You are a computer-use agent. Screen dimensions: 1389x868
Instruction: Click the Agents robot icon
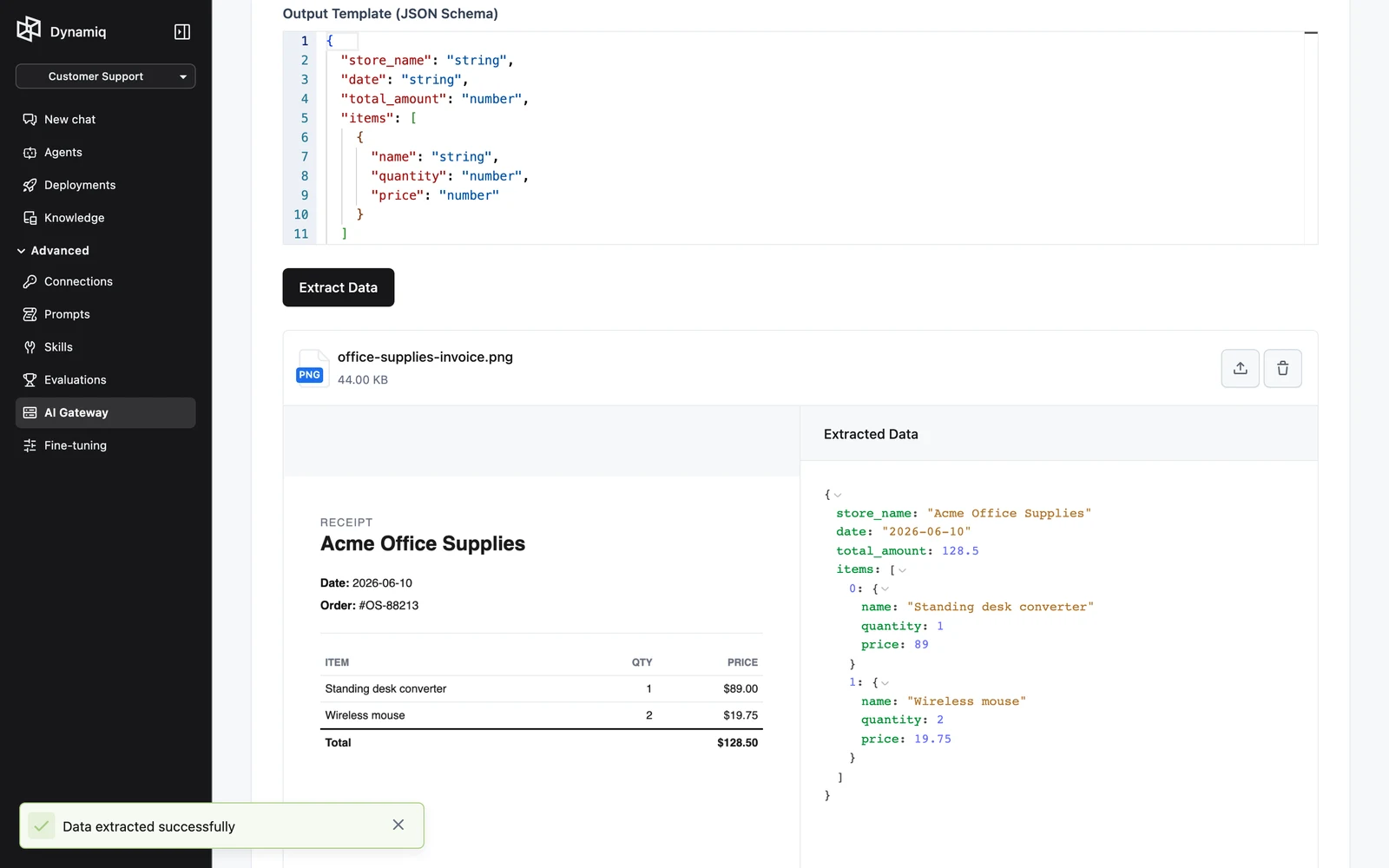[30, 152]
